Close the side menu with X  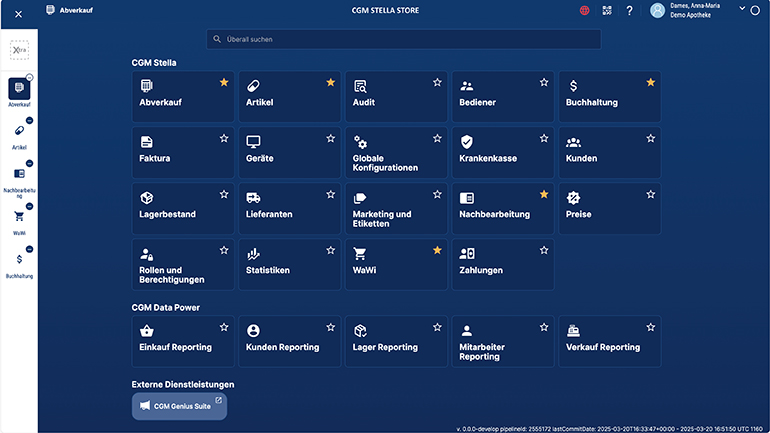pos(18,14)
